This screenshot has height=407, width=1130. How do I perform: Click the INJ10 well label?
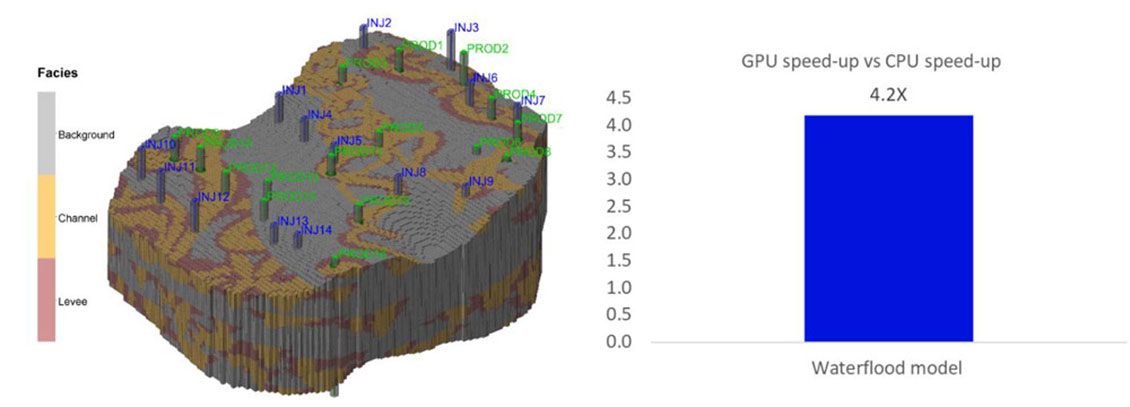(x=160, y=145)
